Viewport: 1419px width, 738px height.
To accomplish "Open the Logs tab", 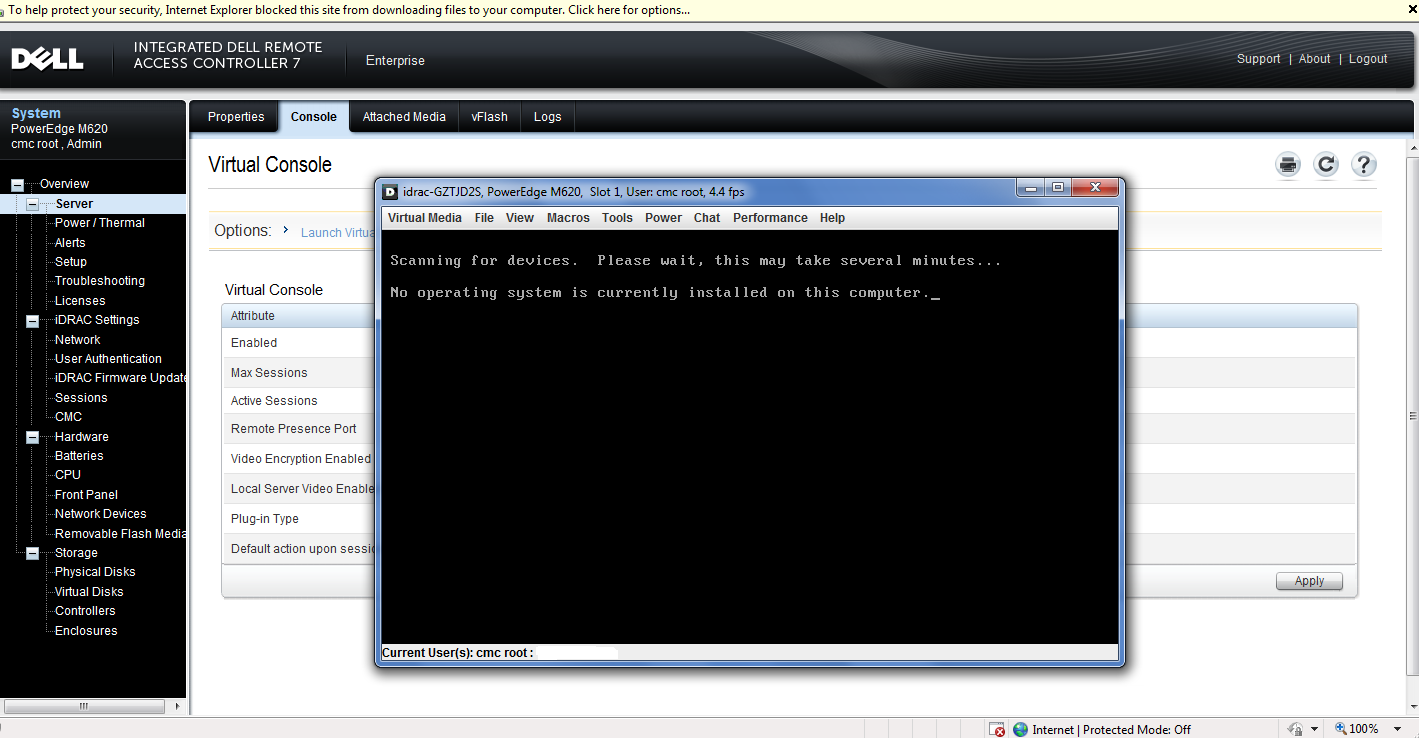I will 547,117.
